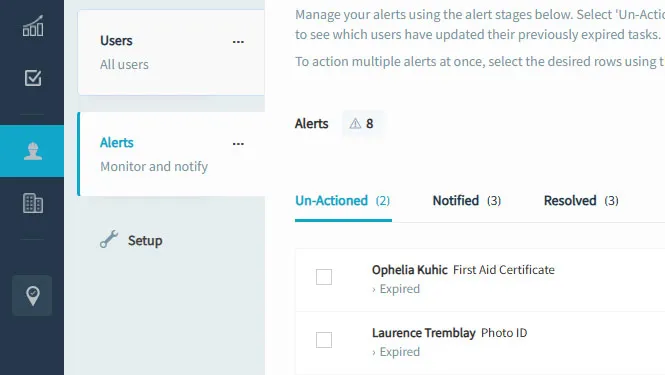Open the Users All users section

(x=171, y=53)
